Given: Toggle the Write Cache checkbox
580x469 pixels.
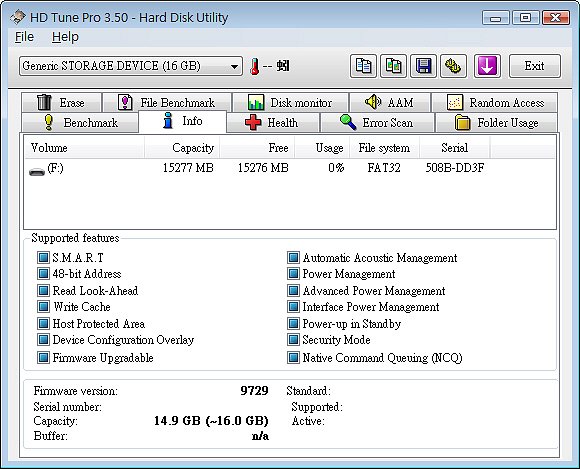Looking at the screenshot, I should 43,307.
